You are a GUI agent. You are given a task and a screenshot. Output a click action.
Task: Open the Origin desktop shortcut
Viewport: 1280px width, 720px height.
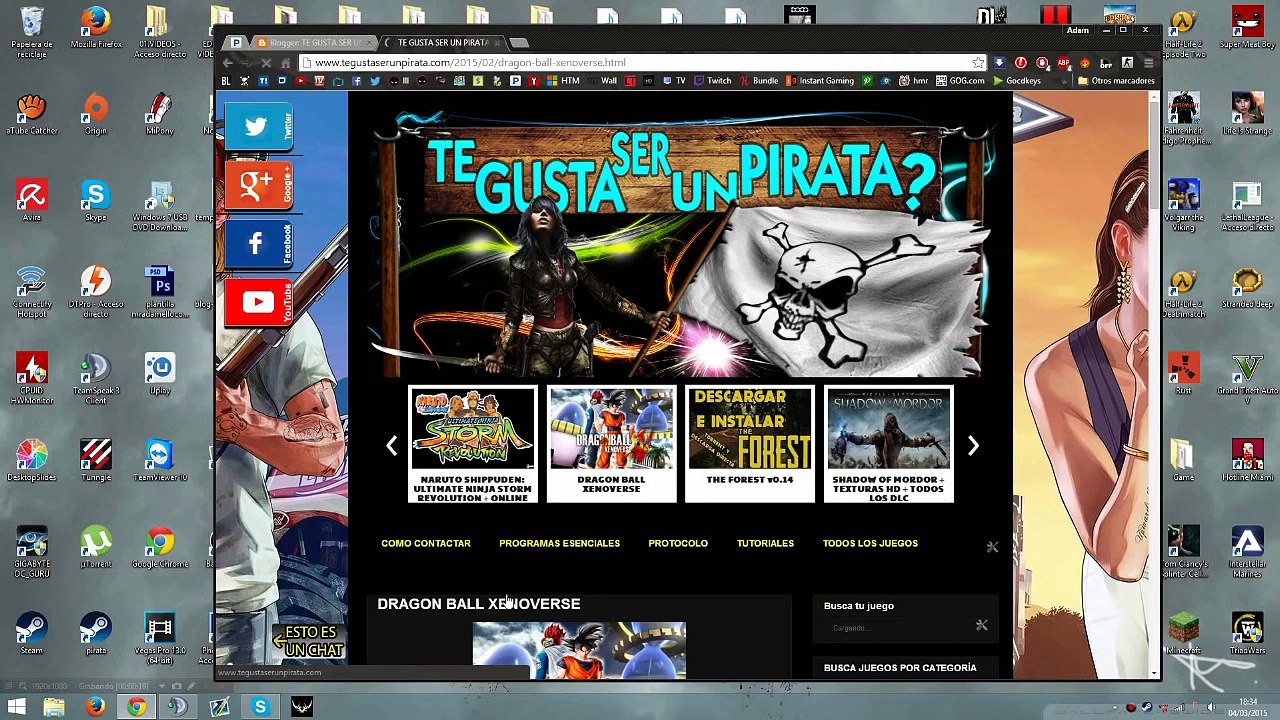[x=96, y=114]
